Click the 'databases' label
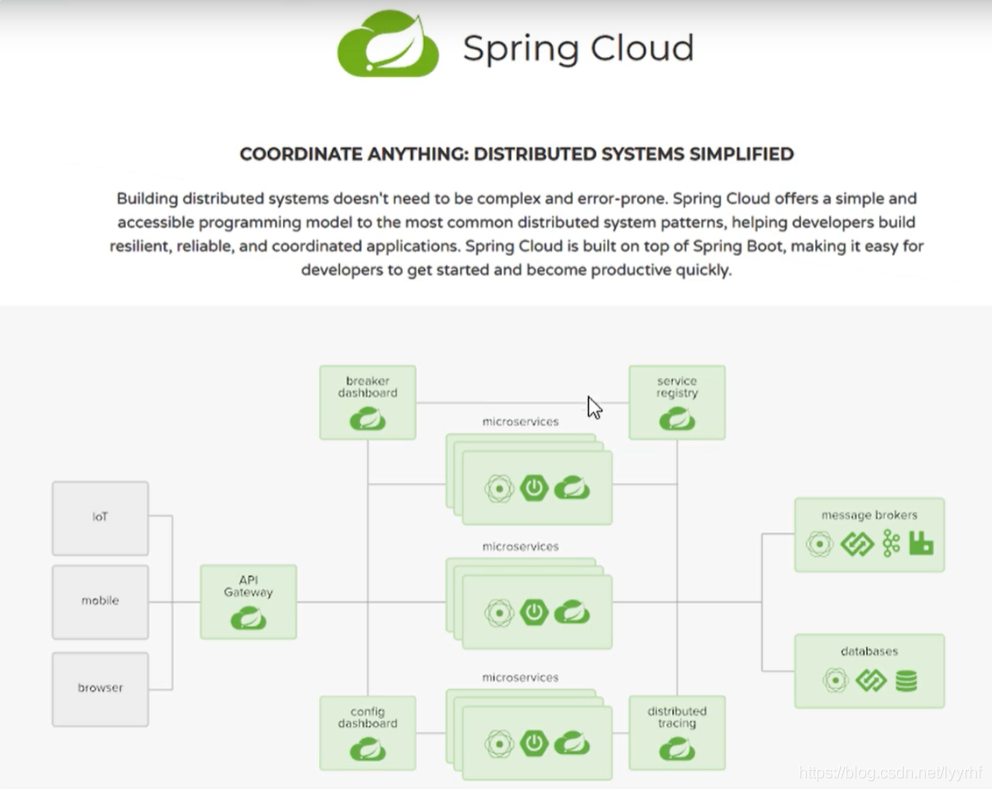This screenshot has height=791, width=992. coord(869,651)
